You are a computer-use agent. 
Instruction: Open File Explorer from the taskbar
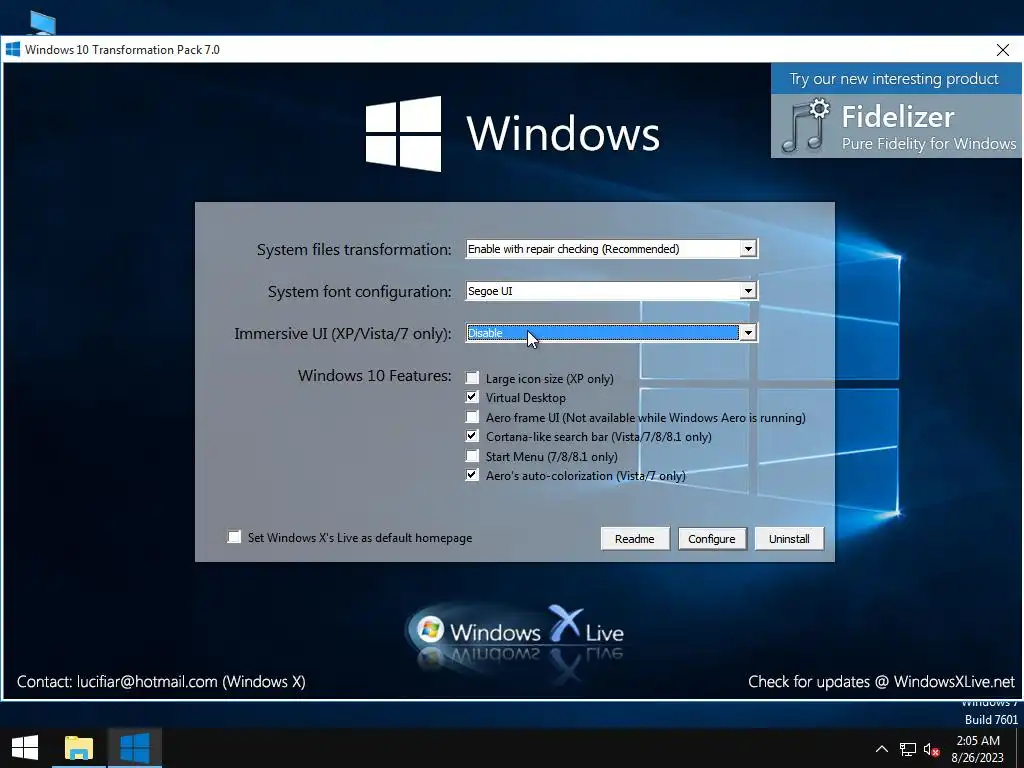click(x=78, y=748)
